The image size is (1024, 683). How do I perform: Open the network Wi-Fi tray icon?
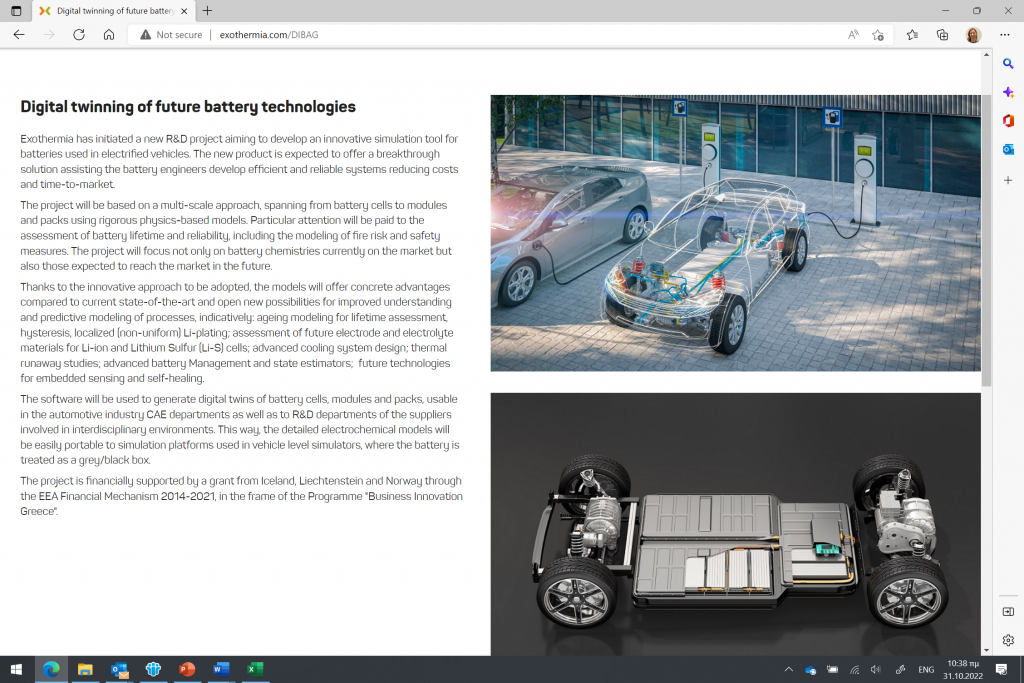coord(854,669)
